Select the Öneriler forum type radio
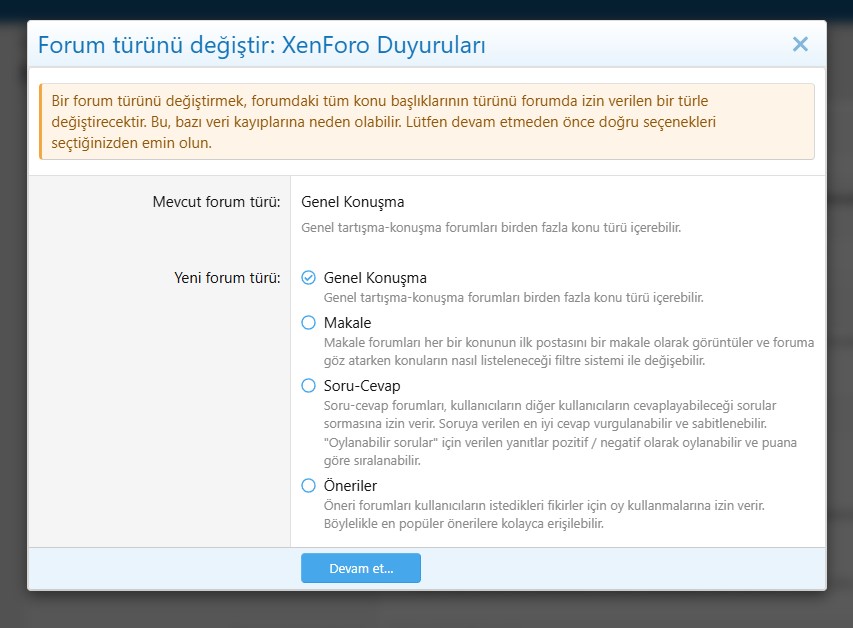Viewport: 853px width, 628px height. tap(308, 485)
